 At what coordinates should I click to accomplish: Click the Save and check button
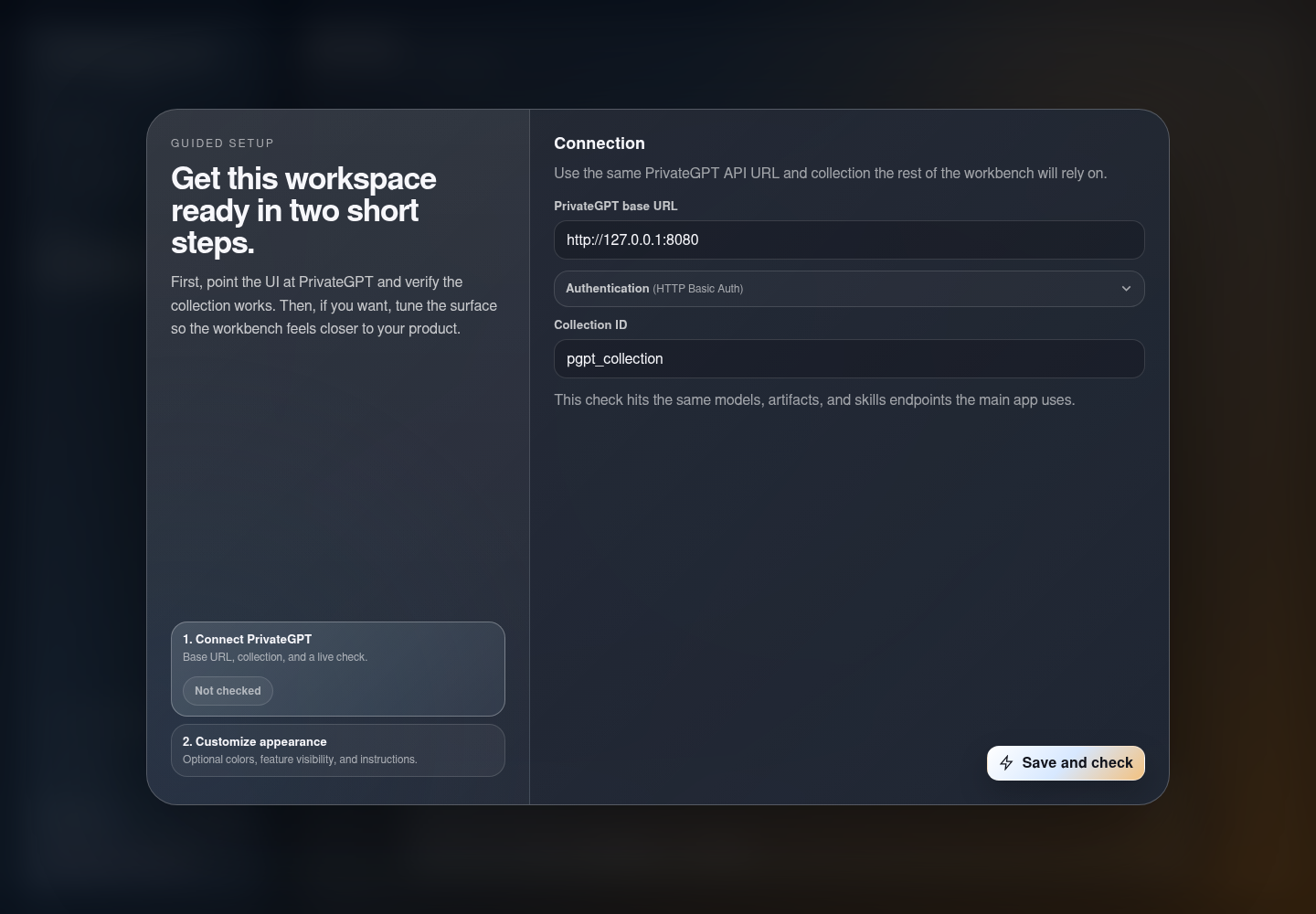[1066, 763]
